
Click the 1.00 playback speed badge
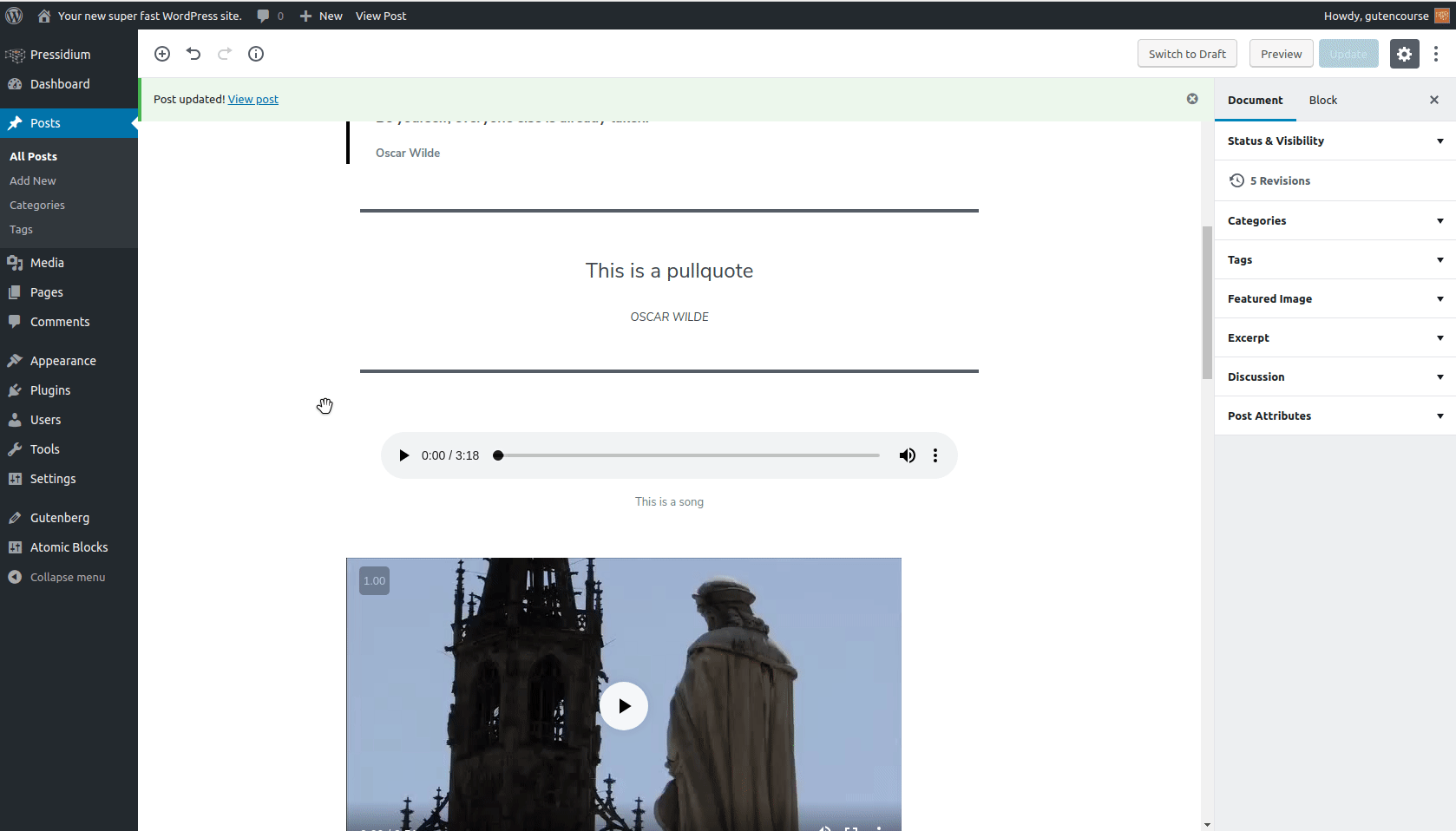point(375,580)
